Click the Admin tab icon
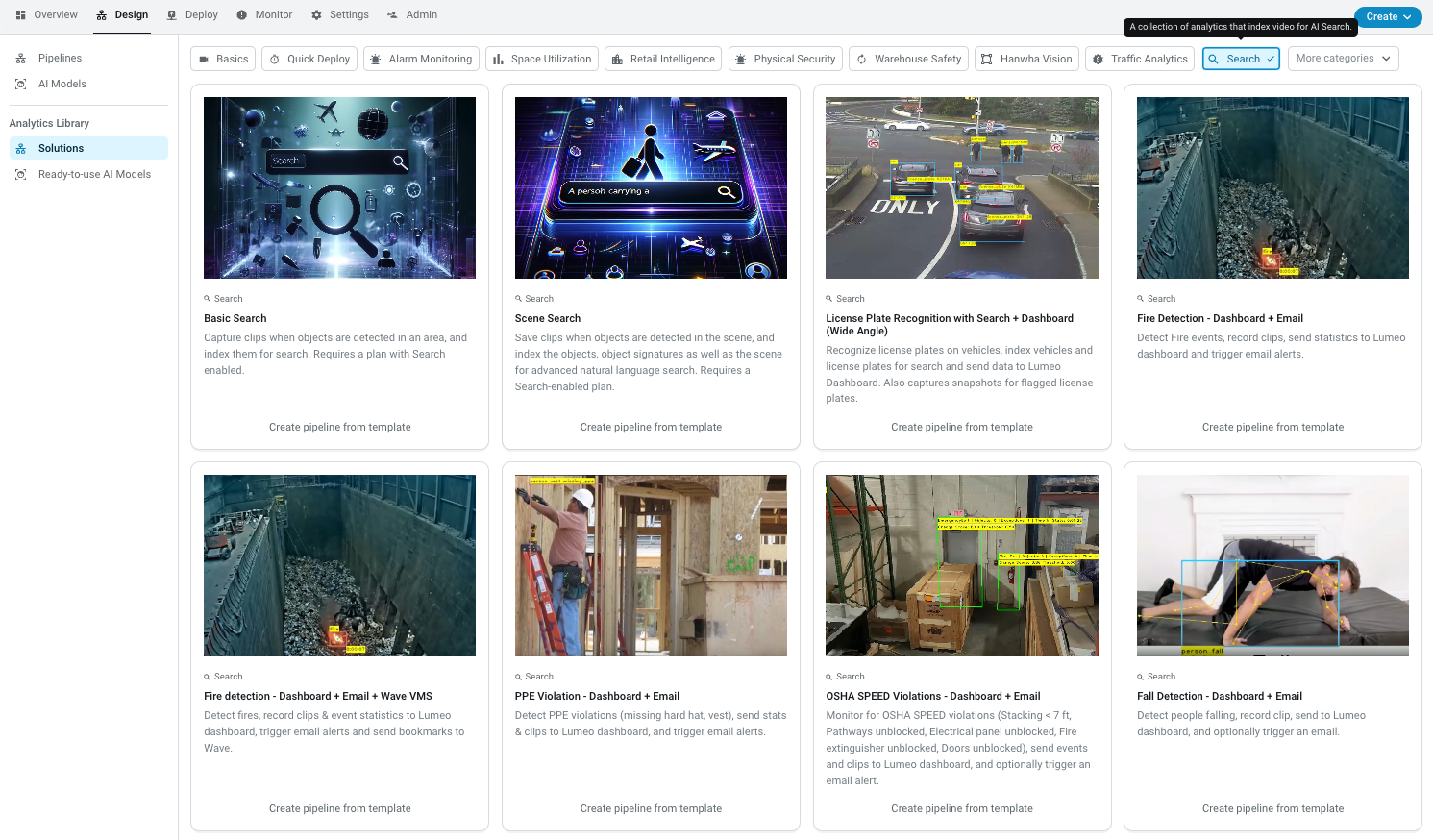Screen dimensions: 1433x840 [392, 15]
